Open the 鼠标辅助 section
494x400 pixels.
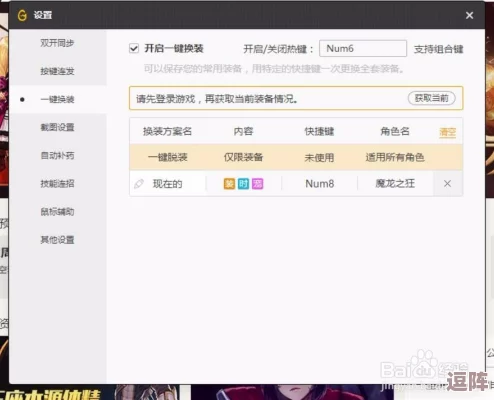point(57,212)
